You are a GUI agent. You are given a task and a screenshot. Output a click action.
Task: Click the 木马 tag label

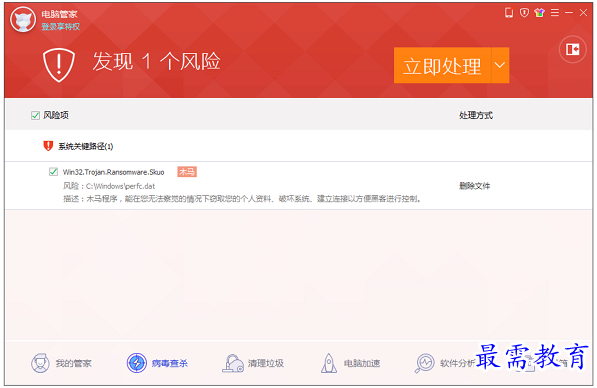187,172
